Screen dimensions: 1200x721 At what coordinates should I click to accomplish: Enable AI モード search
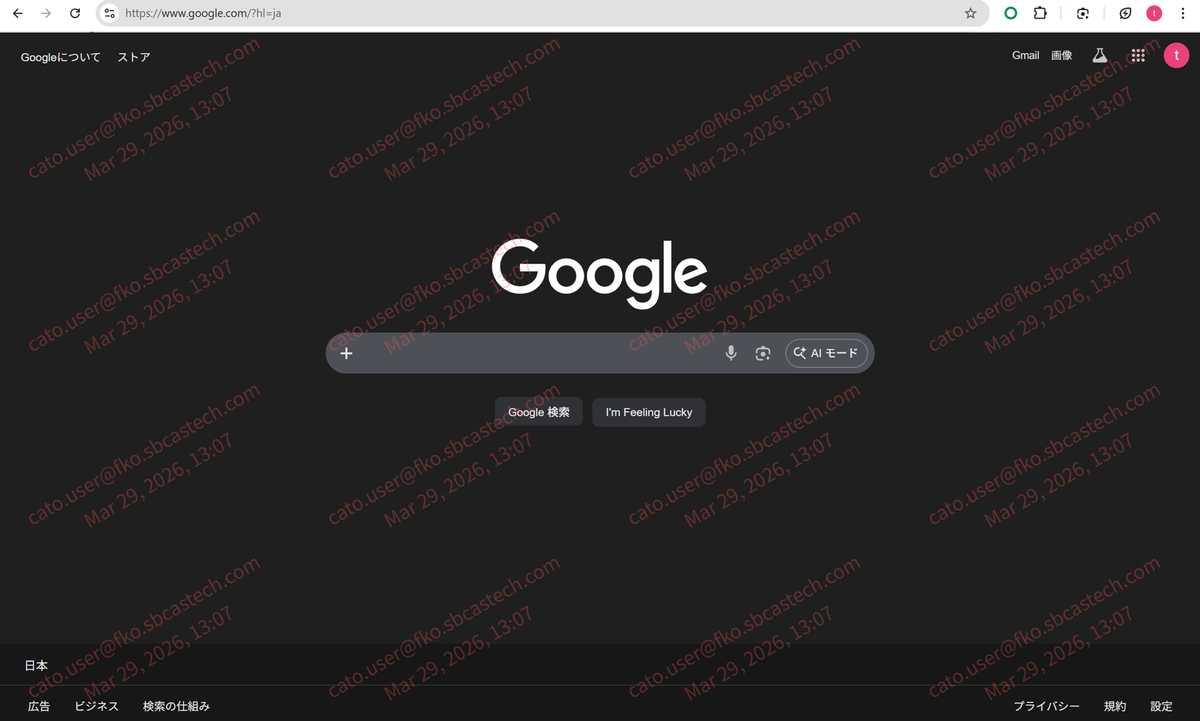(826, 352)
